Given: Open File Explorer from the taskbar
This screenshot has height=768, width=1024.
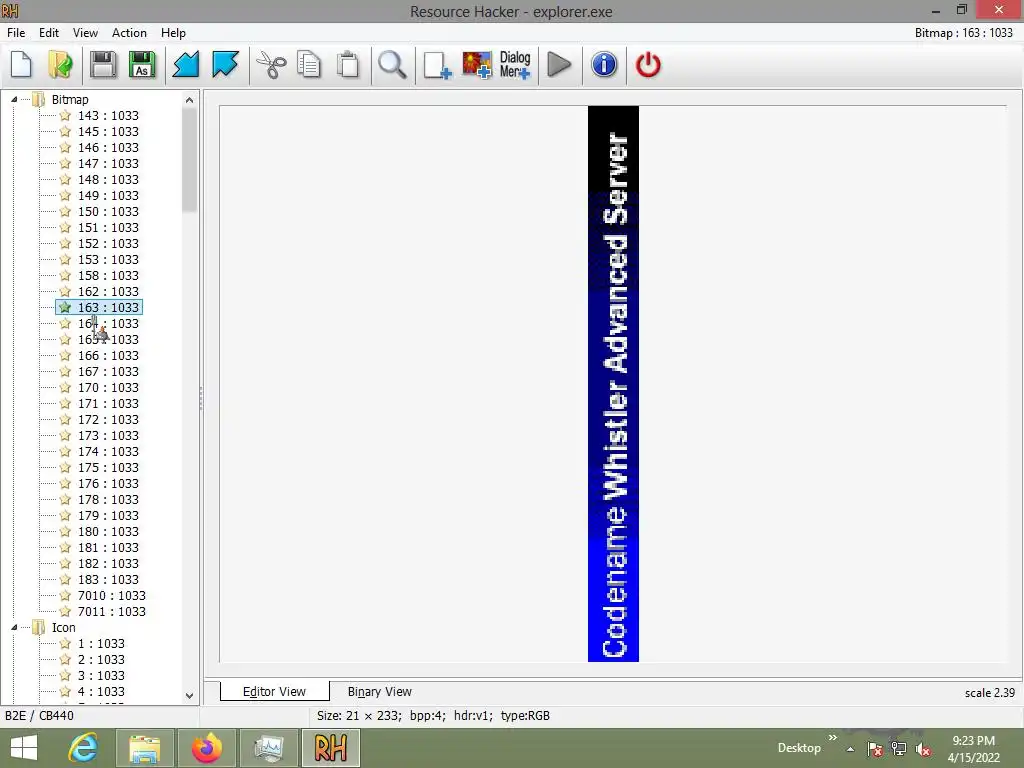Looking at the screenshot, I should point(145,748).
